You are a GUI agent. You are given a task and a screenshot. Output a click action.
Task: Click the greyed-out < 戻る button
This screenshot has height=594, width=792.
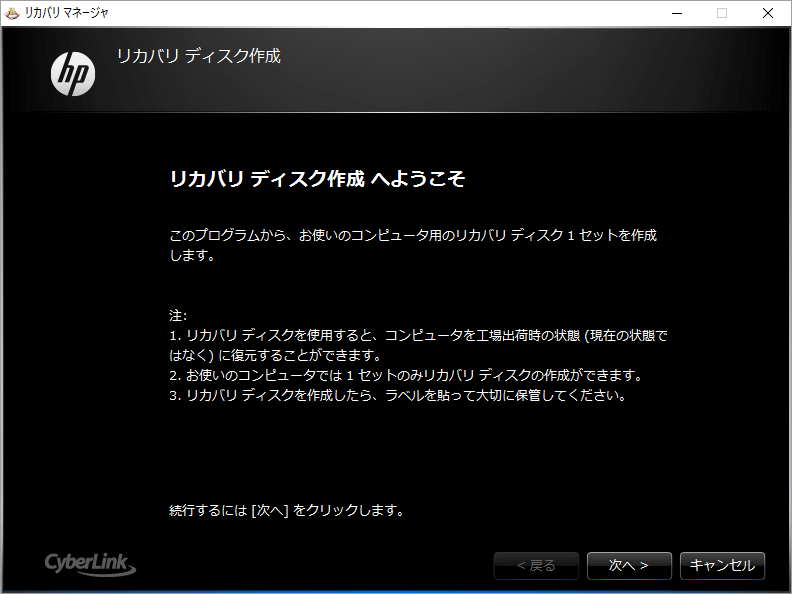(x=537, y=565)
